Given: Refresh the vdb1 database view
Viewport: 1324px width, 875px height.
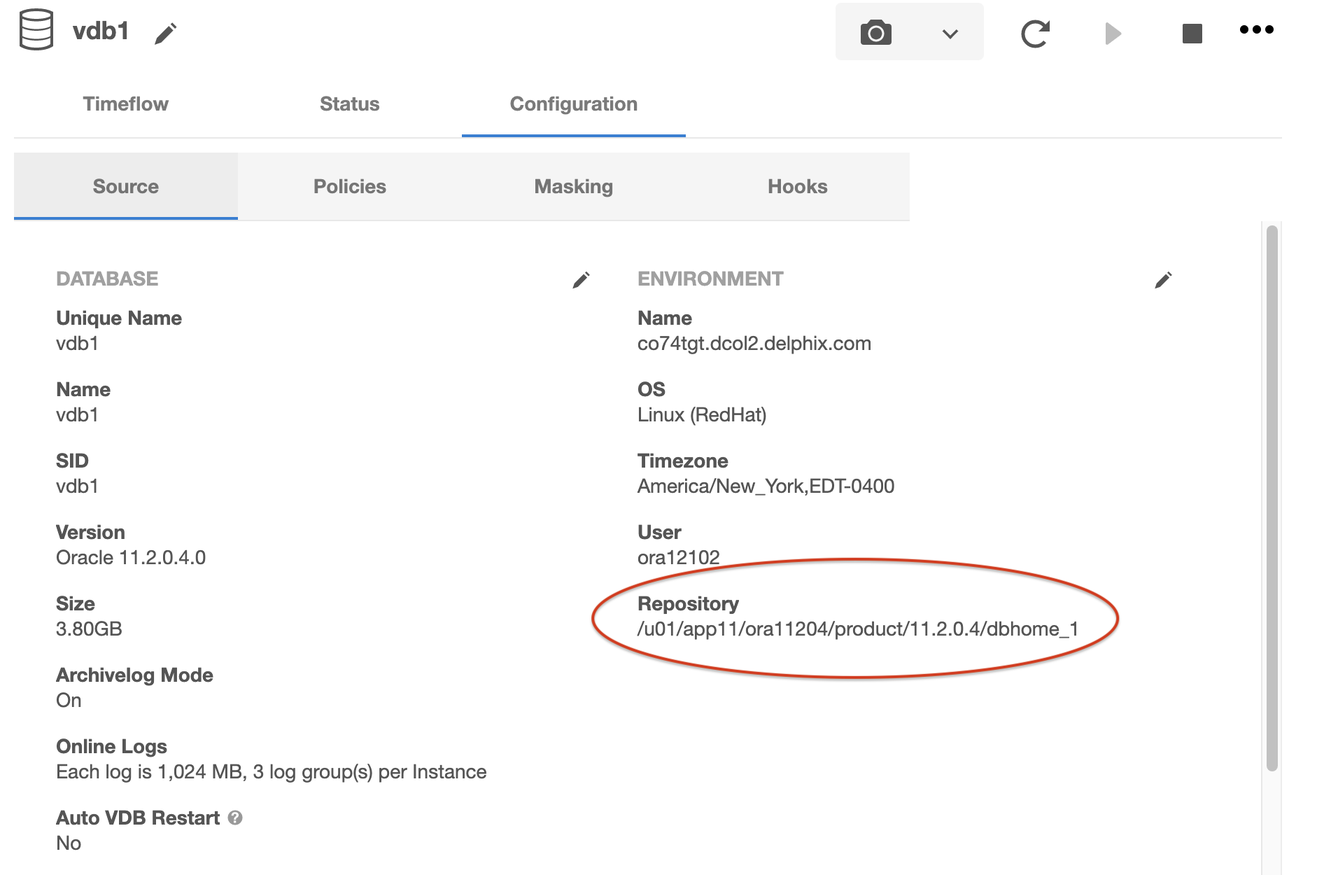Looking at the screenshot, I should coord(1036,31).
